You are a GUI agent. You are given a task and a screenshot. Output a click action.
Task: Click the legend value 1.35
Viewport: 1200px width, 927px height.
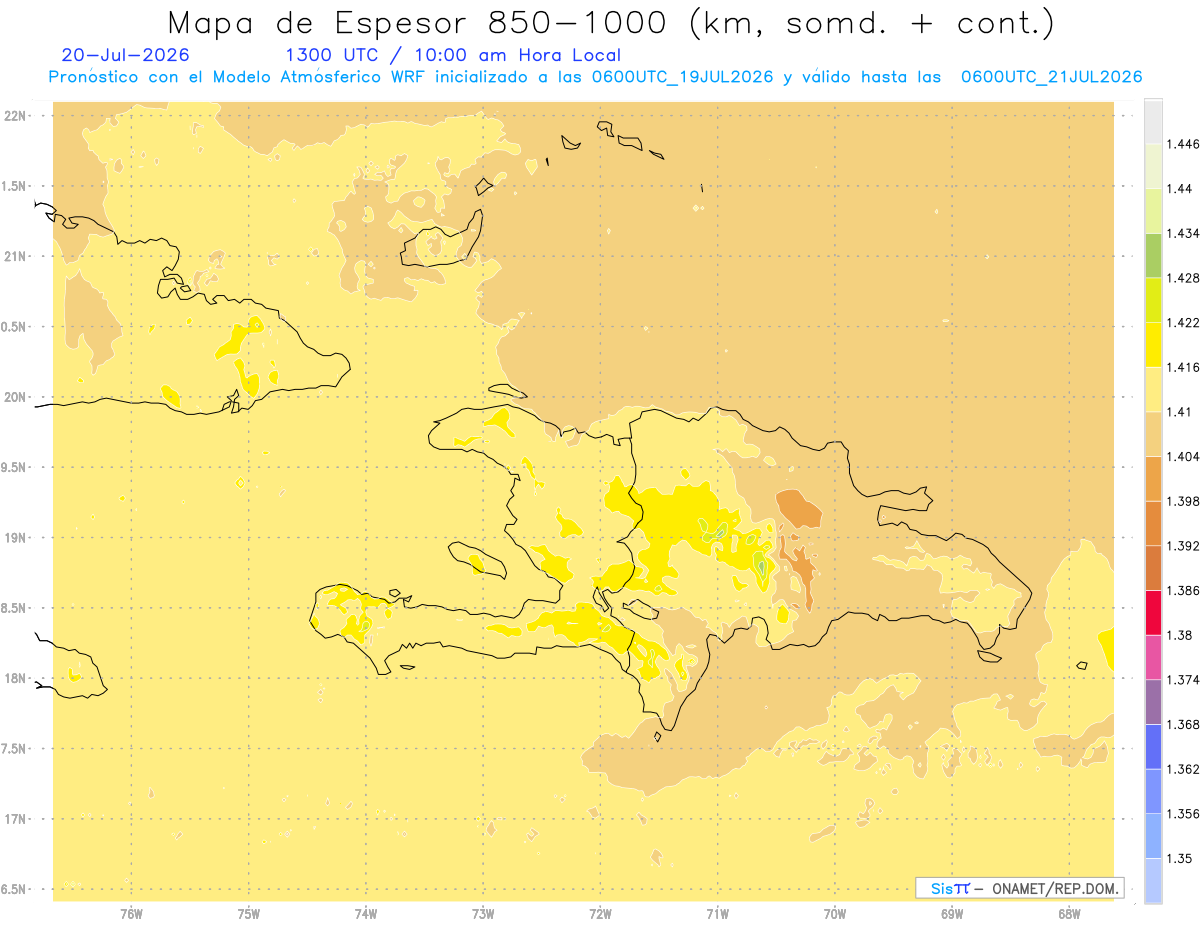[1180, 858]
